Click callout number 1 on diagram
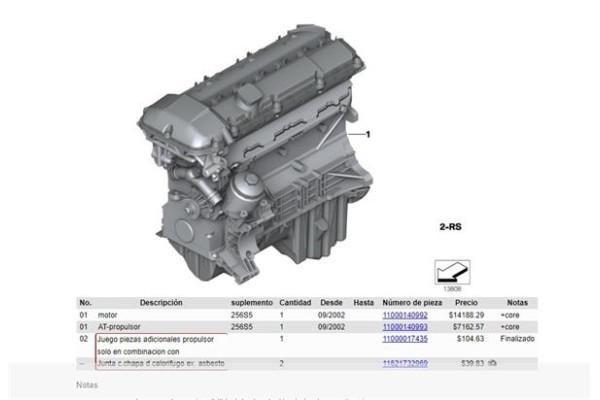600x400 pixels. tap(368, 134)
